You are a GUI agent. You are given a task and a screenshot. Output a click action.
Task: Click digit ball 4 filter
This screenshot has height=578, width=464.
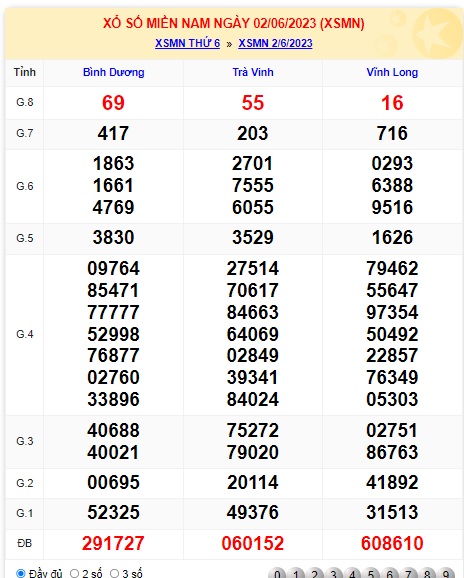(x=352, y=573)
